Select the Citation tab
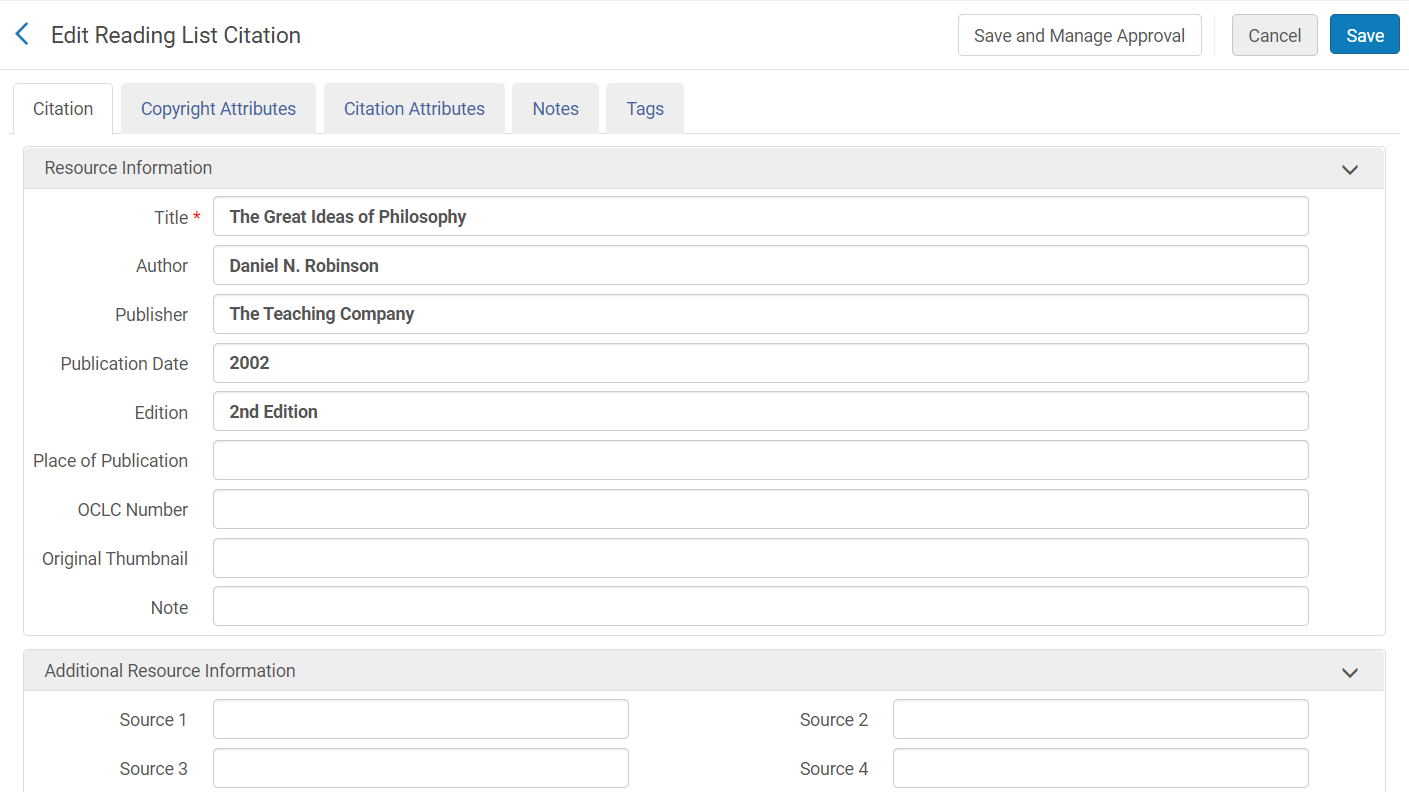The width and height of the screenshot is (1409, 792). 63,109
